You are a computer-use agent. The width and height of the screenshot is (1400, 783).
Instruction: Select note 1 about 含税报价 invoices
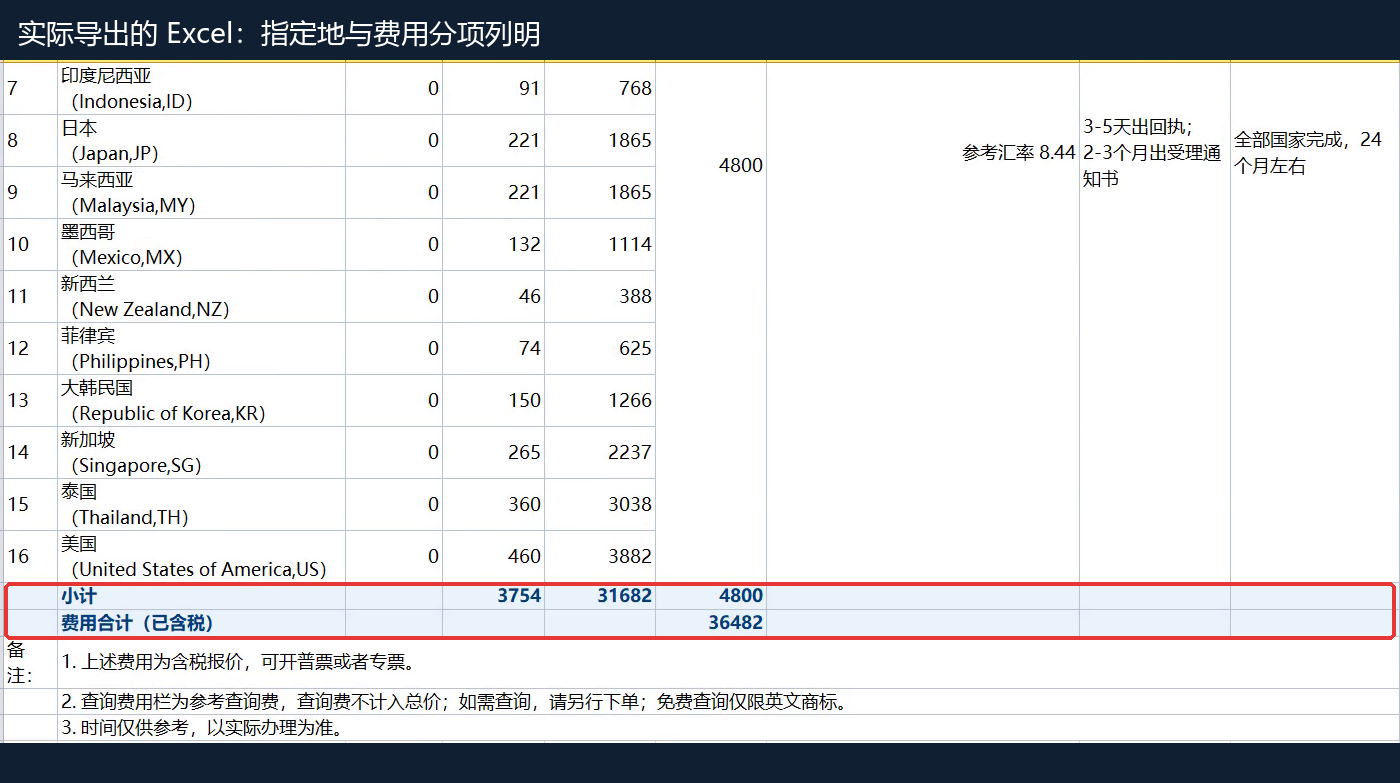[x=728, y=662]
